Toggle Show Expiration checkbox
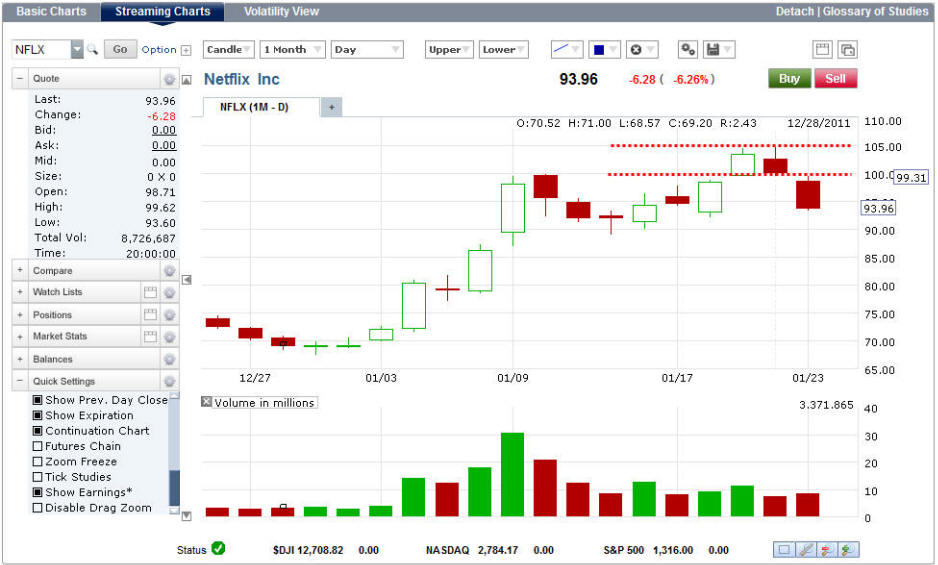The height and width of the screenshot is (565, 938). pos(38,415)
